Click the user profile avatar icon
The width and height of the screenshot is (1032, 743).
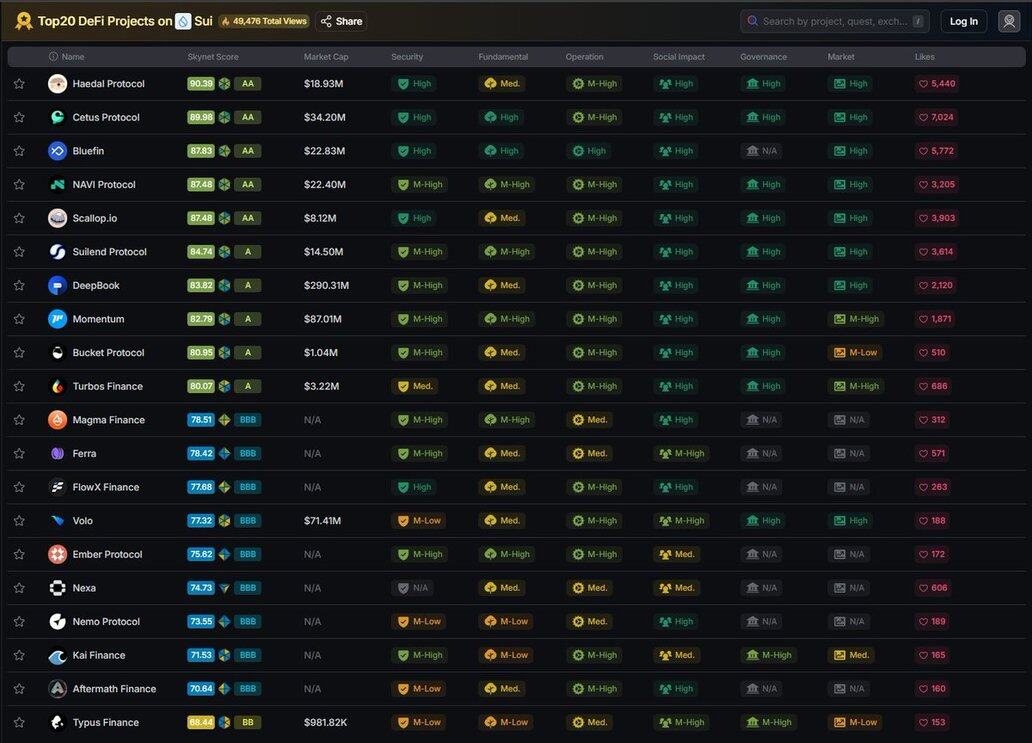[1009, 21]
